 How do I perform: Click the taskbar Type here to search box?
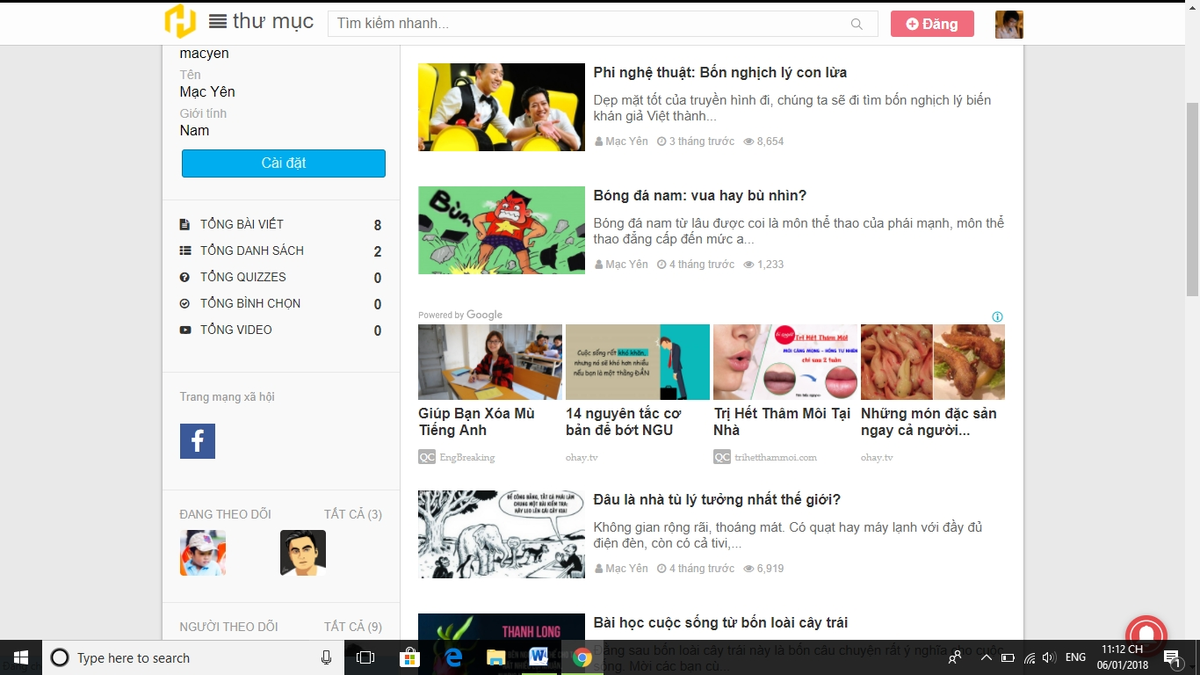pyautogui.click(x=193, y=657)
